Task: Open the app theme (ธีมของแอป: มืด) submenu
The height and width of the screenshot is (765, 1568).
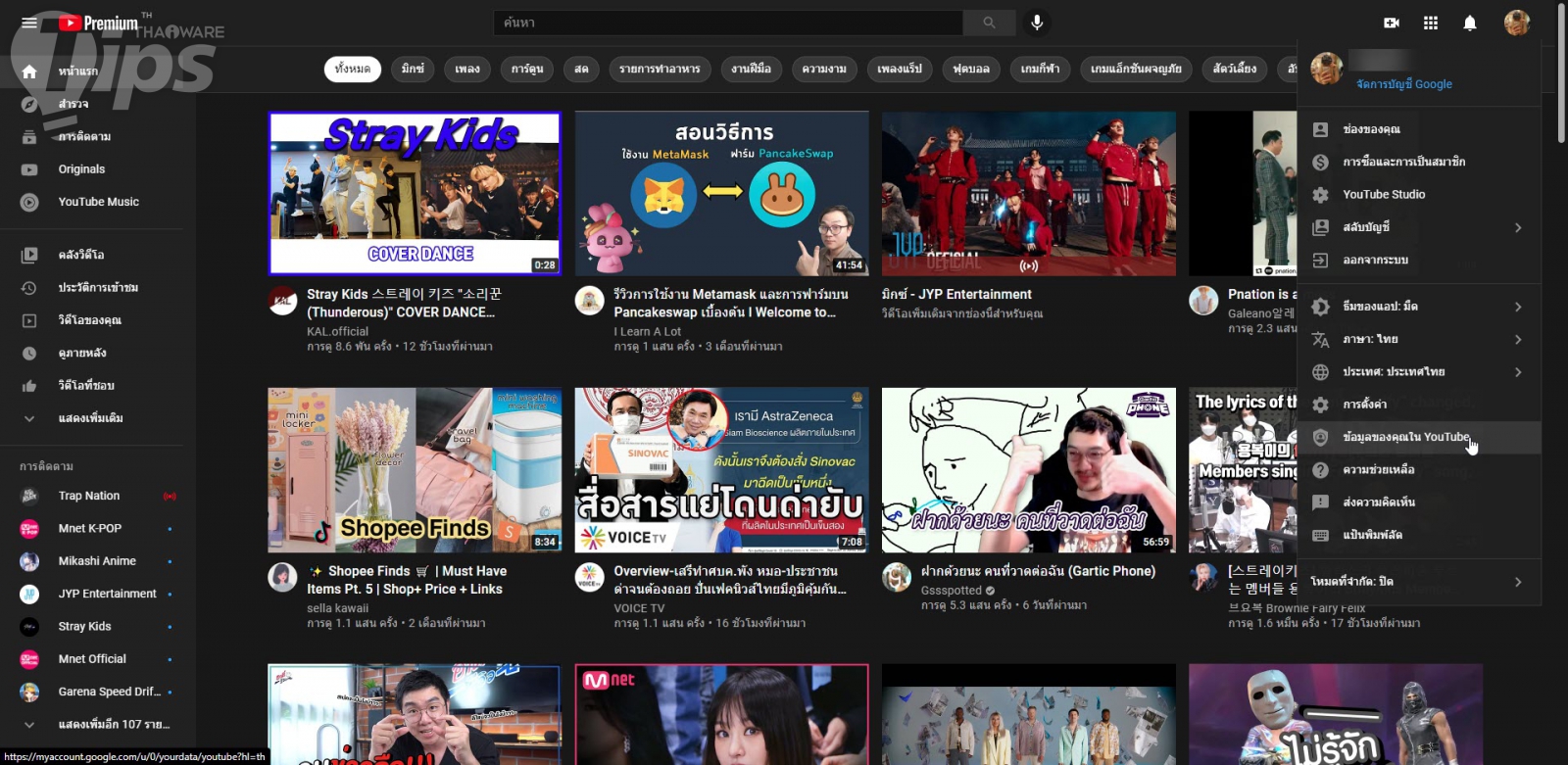Action: [x=1419, y=307]
